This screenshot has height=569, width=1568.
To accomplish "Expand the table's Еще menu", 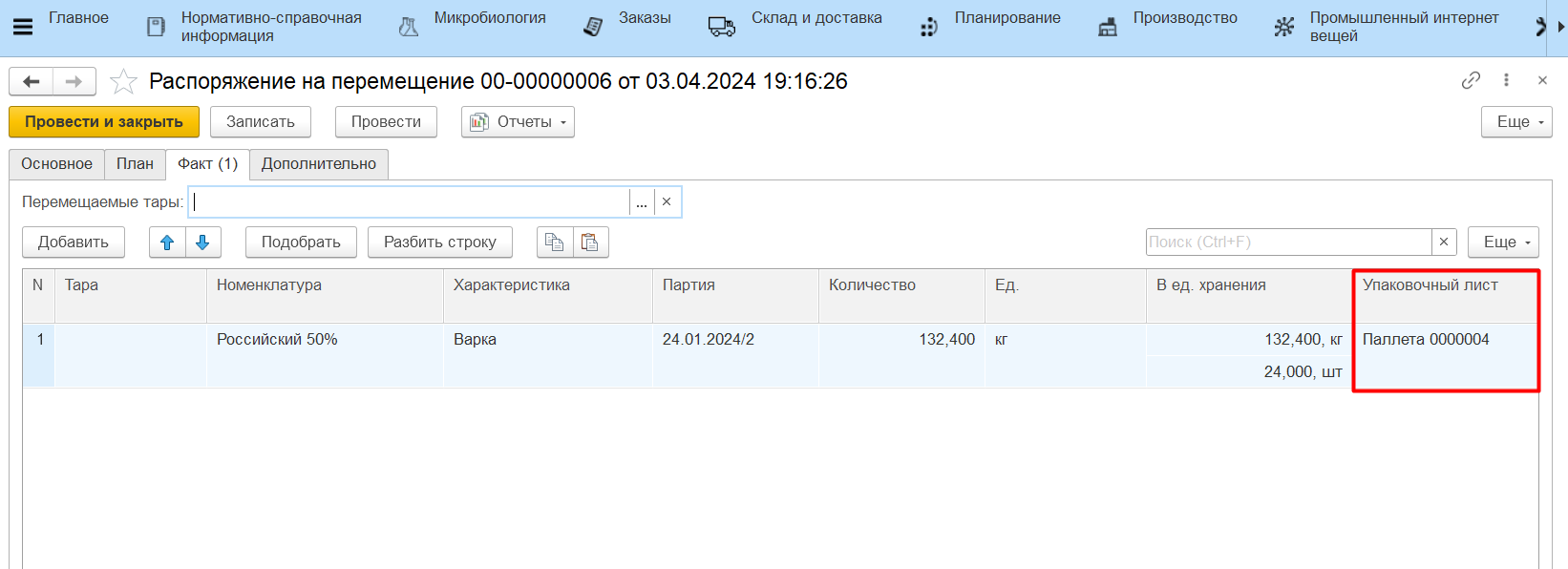I will tap(1502, 242).
